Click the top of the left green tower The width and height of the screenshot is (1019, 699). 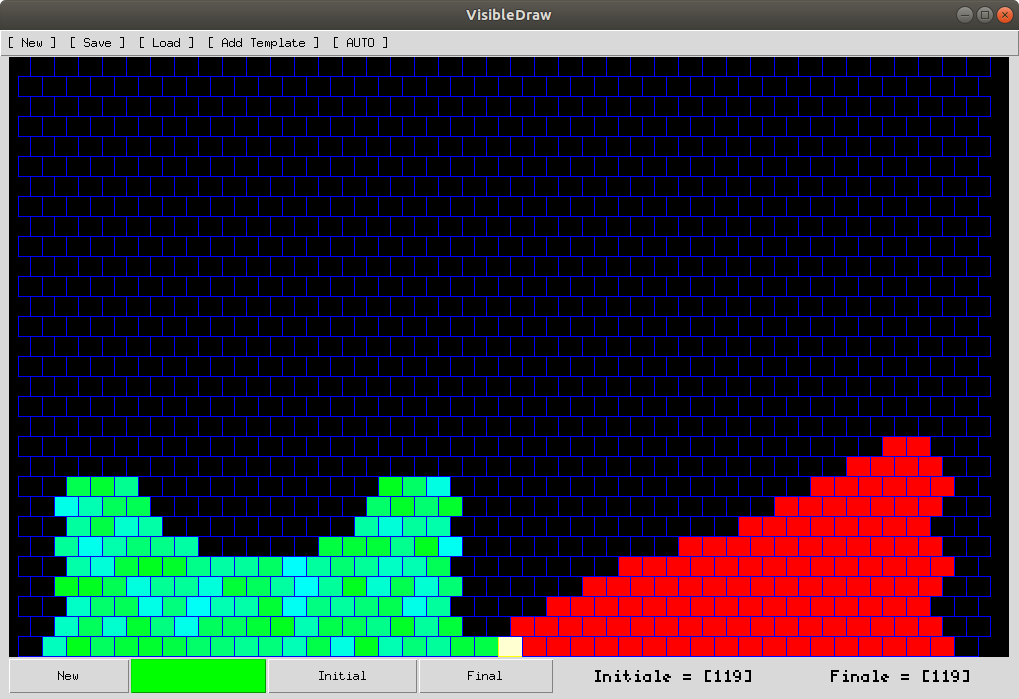(x=102, y=486)
